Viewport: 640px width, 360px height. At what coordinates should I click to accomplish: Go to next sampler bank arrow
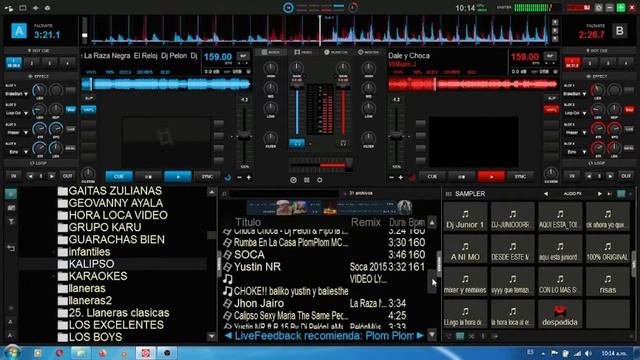(x=600, y=194)
